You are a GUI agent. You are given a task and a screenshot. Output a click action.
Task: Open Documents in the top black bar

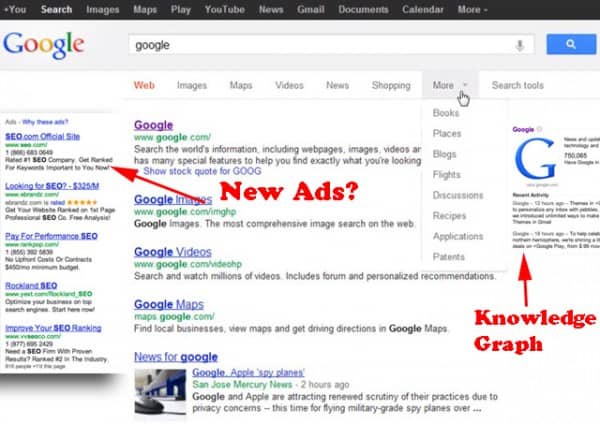[363, 9]
